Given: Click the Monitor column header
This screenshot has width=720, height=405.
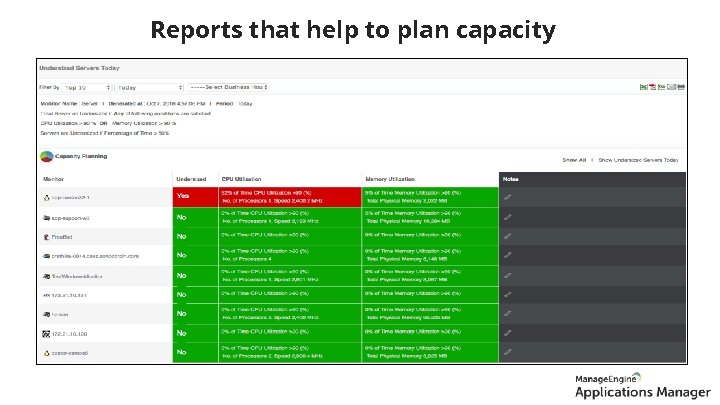Looking at the screenshot, I should 53,179.
